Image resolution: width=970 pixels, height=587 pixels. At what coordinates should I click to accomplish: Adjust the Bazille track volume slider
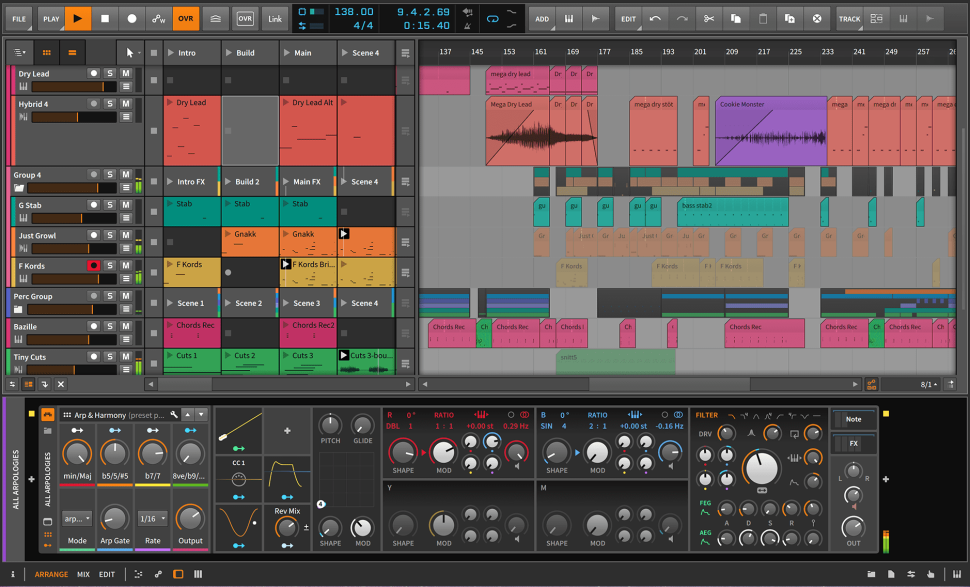point(72,340)
